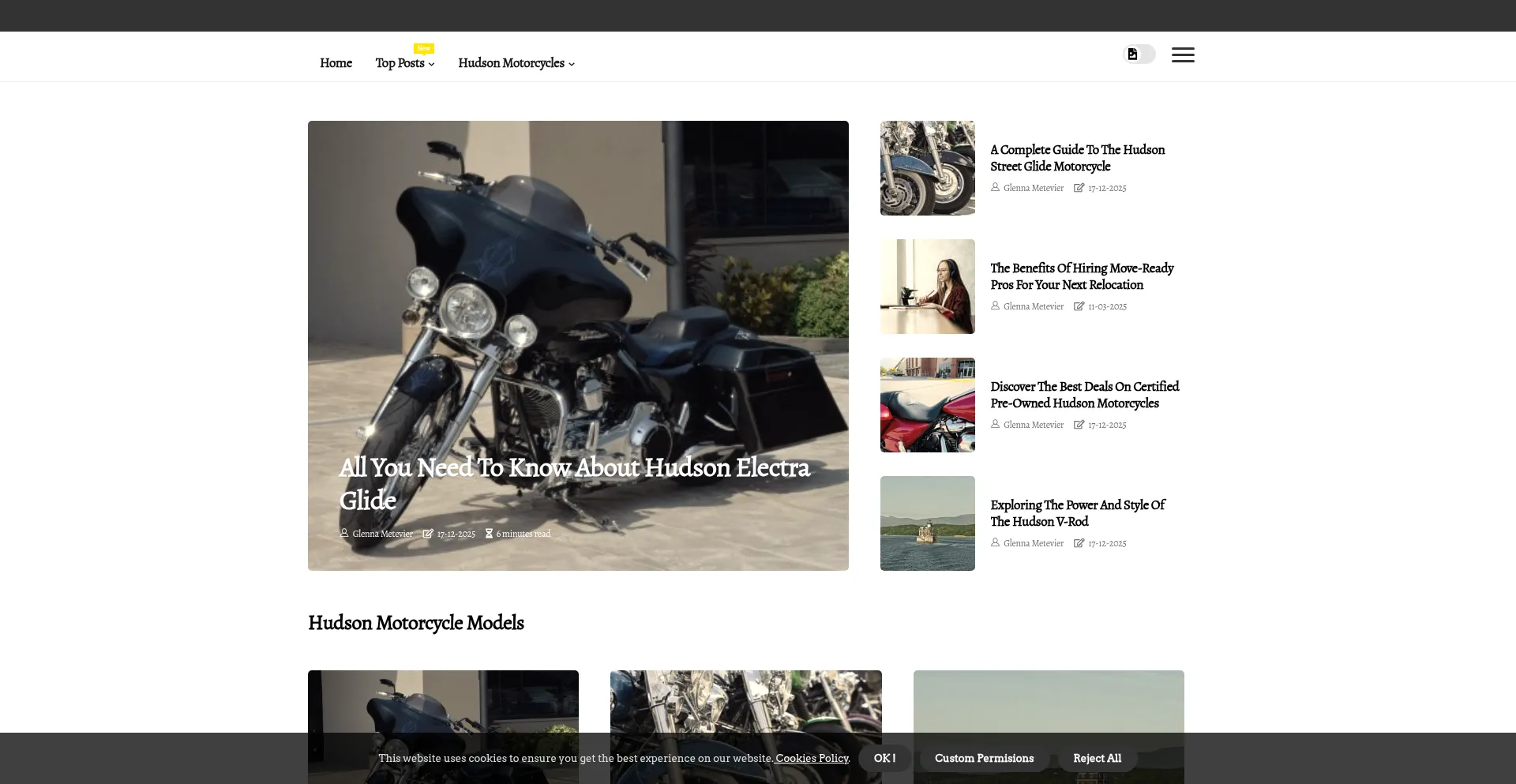Accept cookies with OK button
The image size is (1516, 784).
[884, 758]
